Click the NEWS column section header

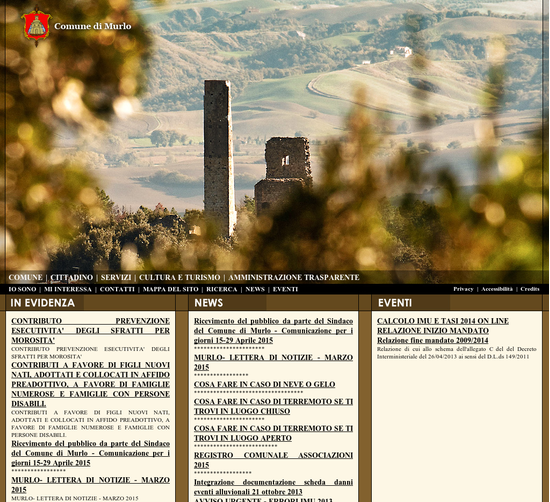(x=208, y=303)
